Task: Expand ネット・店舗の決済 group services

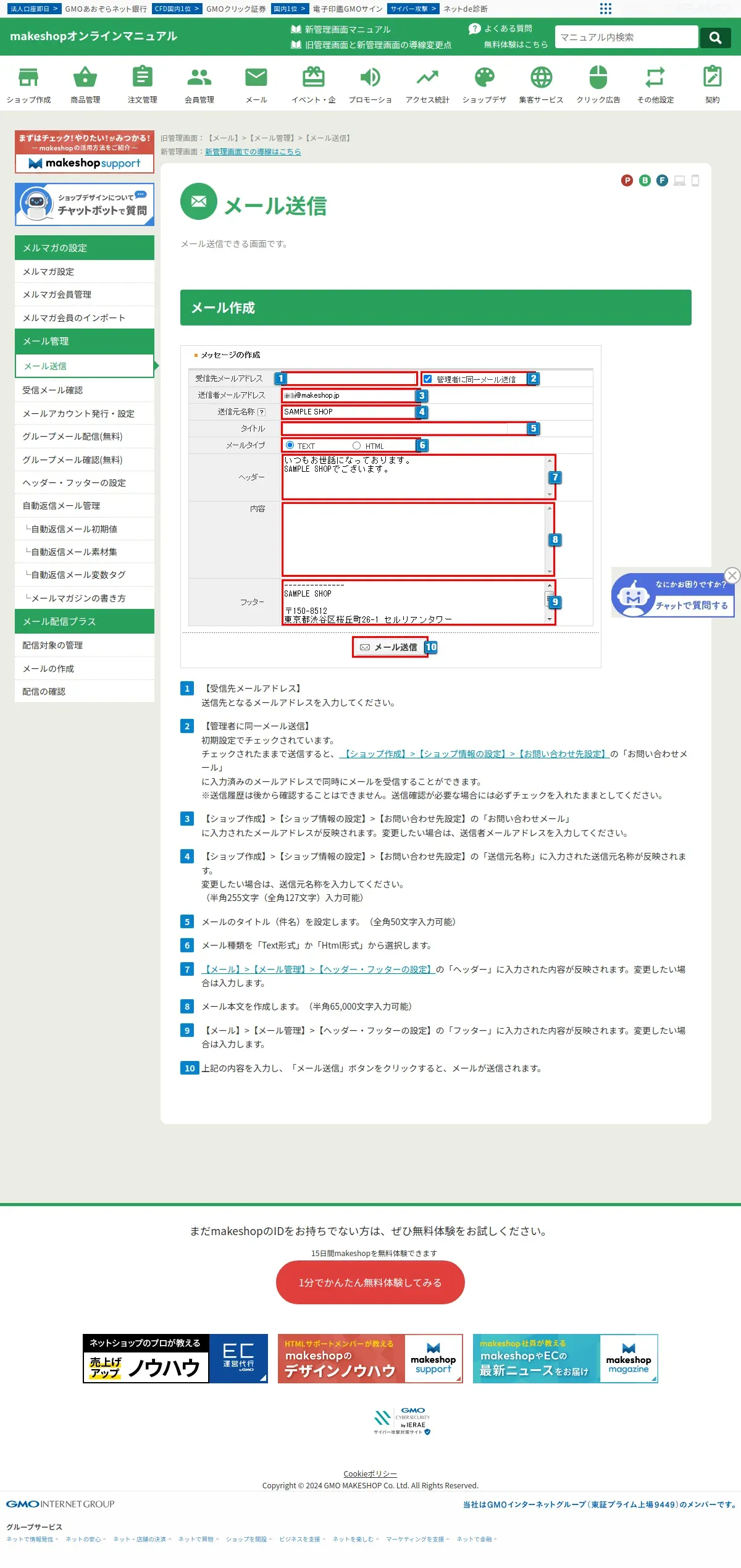Action: coord(142,1539)
